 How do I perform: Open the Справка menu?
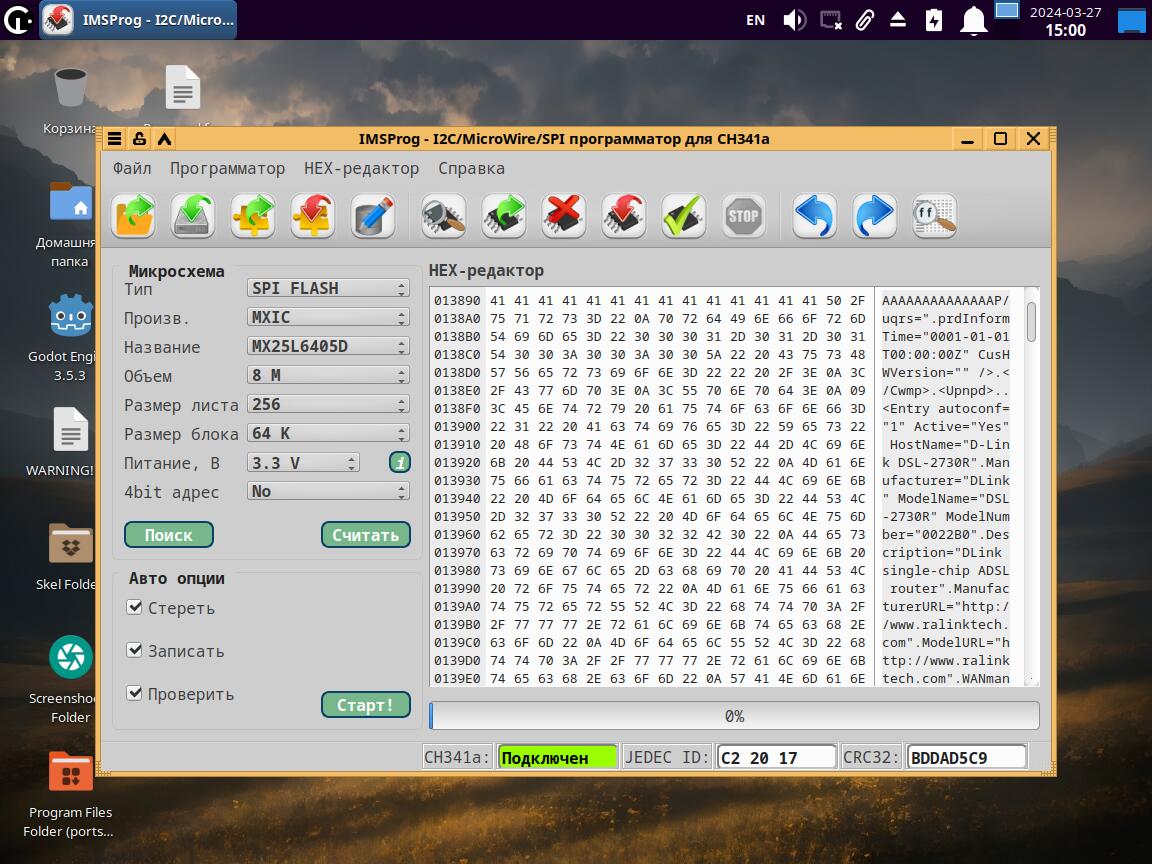point(472,168)
